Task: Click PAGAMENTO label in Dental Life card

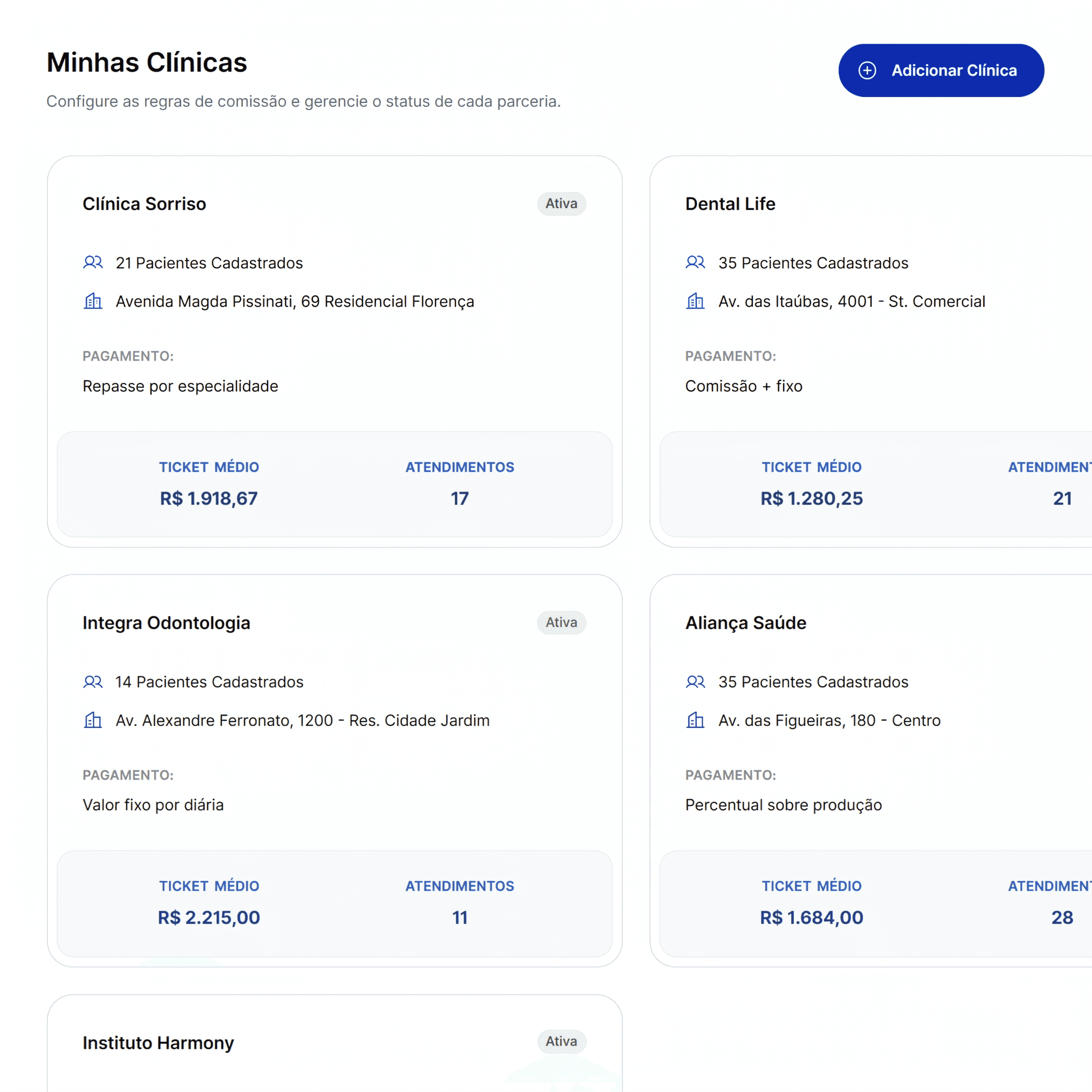Action: 731,356
